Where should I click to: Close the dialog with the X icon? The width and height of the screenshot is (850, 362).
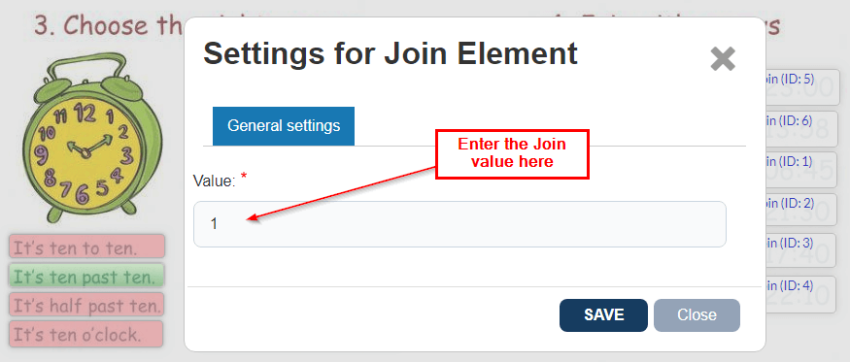(x=723, y=59)
